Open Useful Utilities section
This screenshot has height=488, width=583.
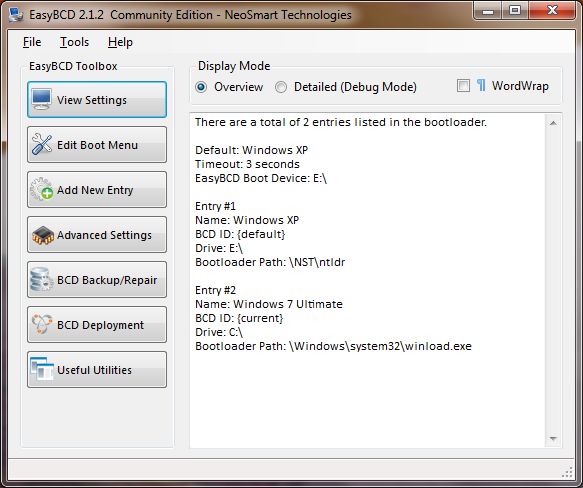tap(97, 369)
